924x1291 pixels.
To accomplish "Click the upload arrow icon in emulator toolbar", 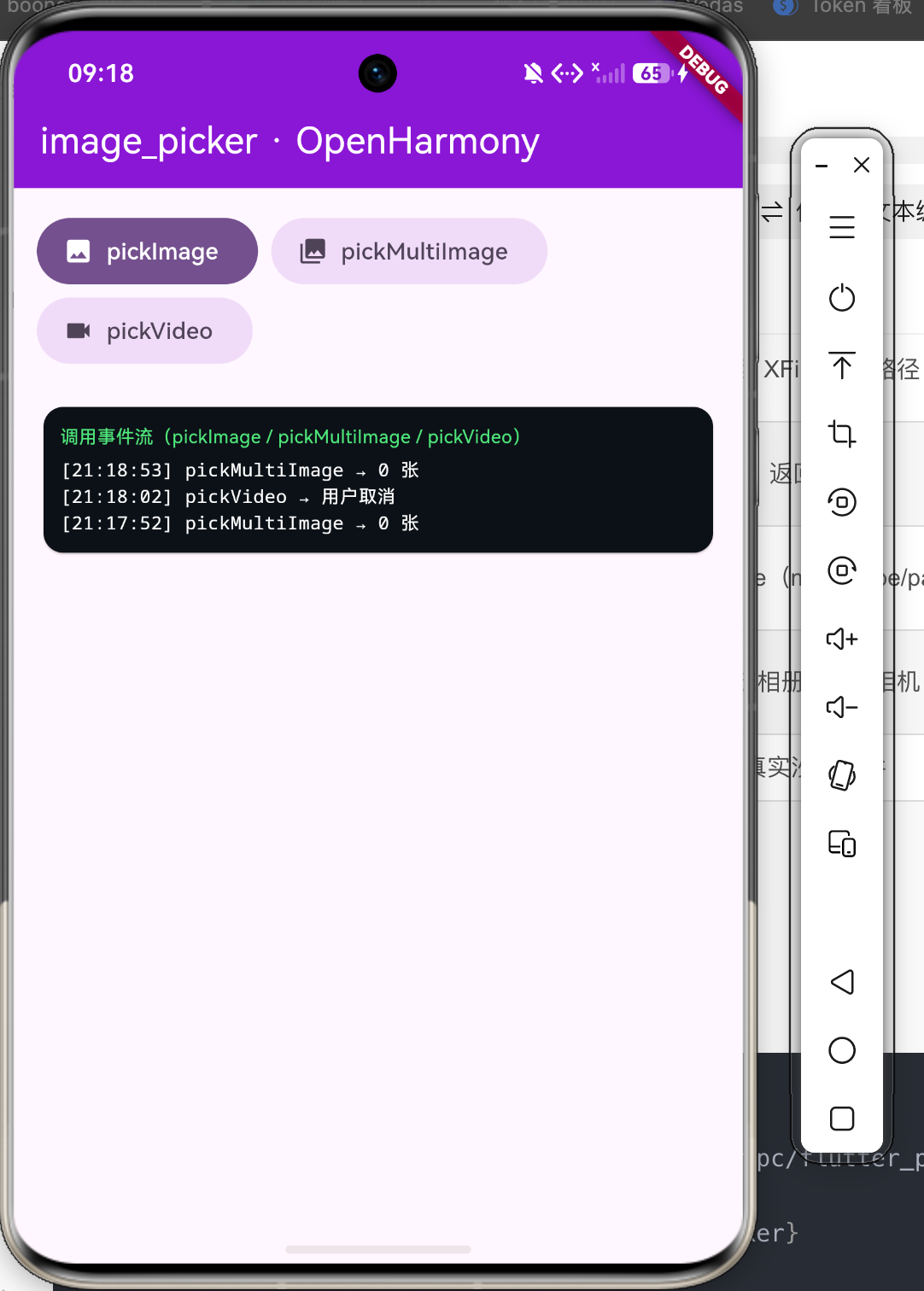I will click(842, 365).
